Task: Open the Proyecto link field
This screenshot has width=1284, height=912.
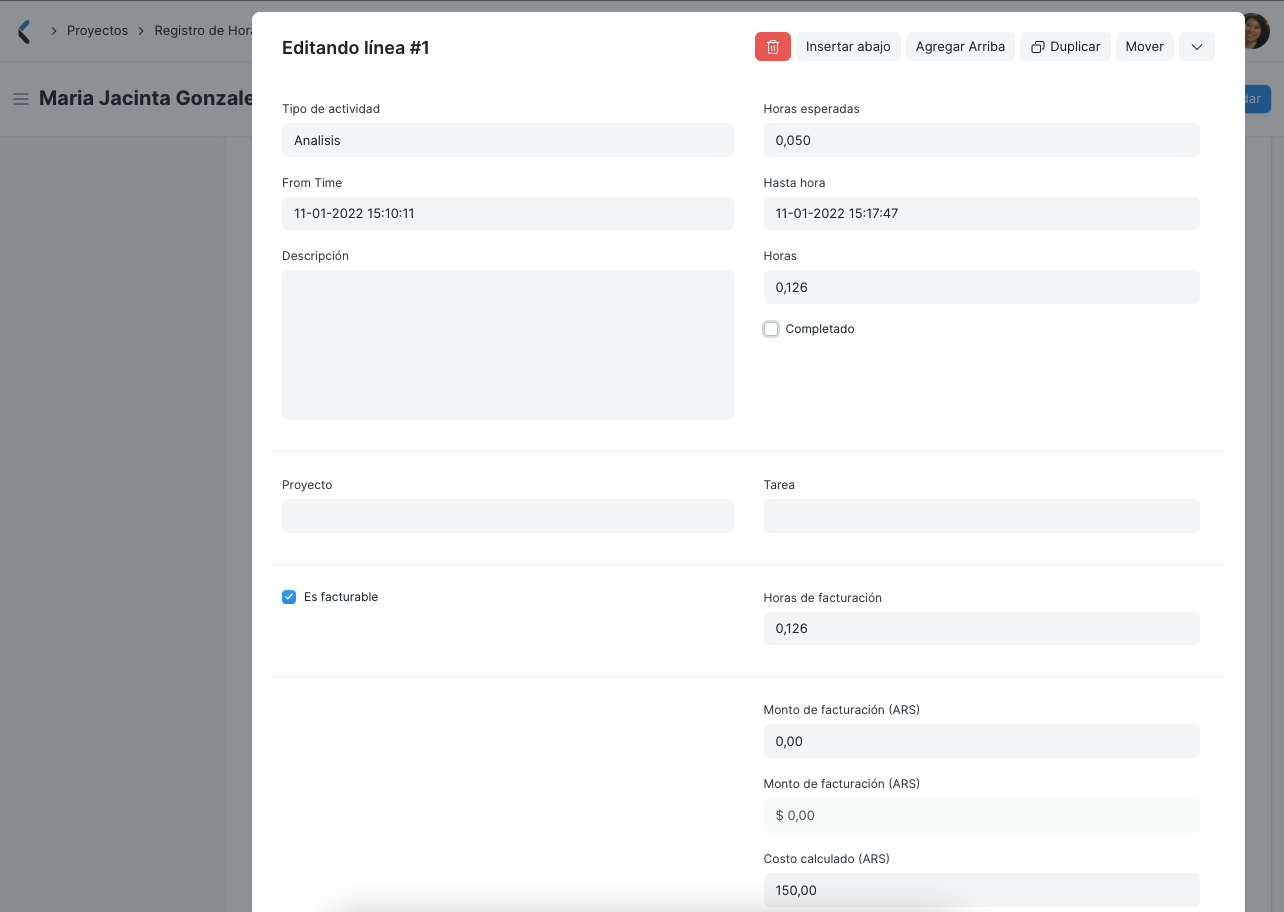Action: click(x=508, y=516)
